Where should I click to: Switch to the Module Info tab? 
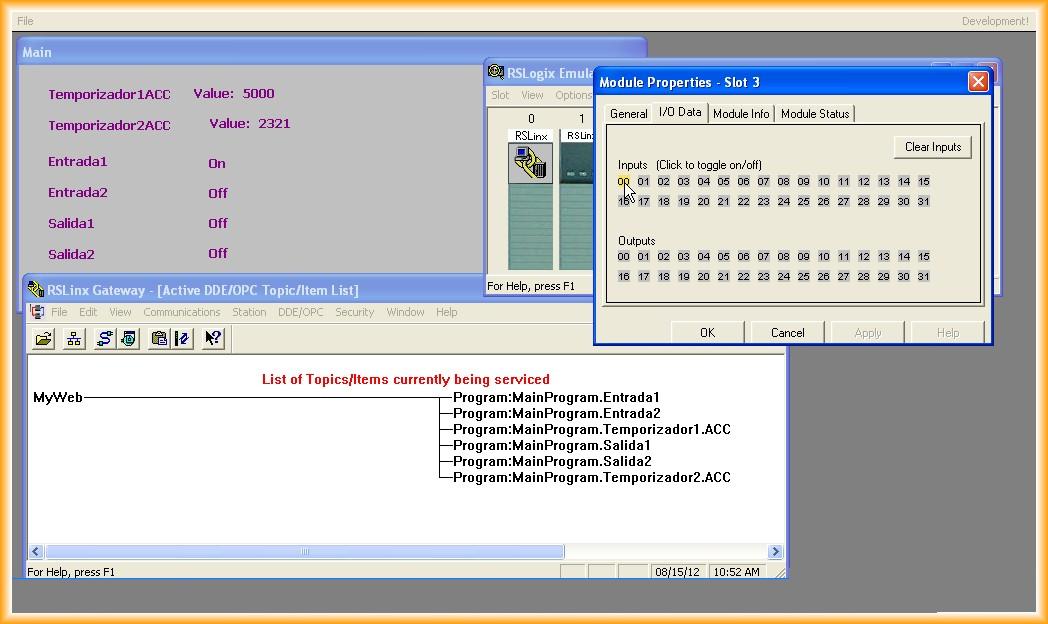point(741,114)
